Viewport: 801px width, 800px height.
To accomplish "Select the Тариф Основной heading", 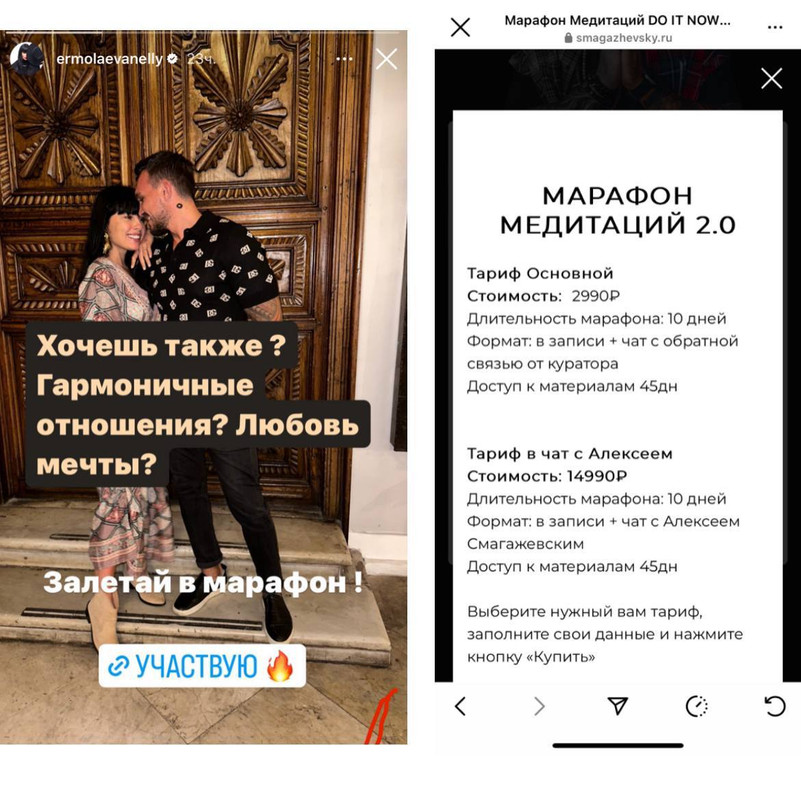I will [x=540, y=273].
